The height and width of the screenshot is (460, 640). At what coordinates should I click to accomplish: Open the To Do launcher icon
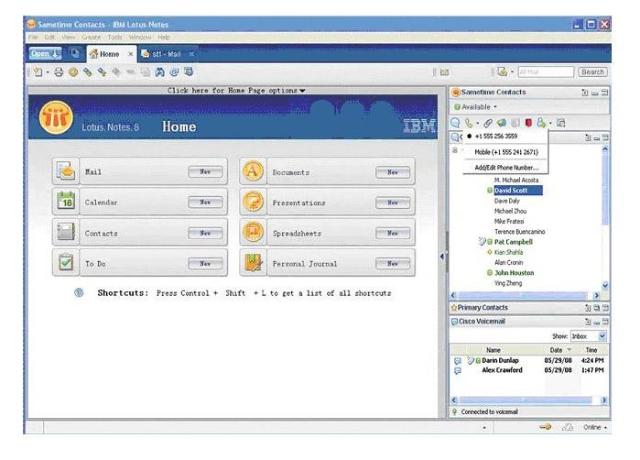(66, 263)
